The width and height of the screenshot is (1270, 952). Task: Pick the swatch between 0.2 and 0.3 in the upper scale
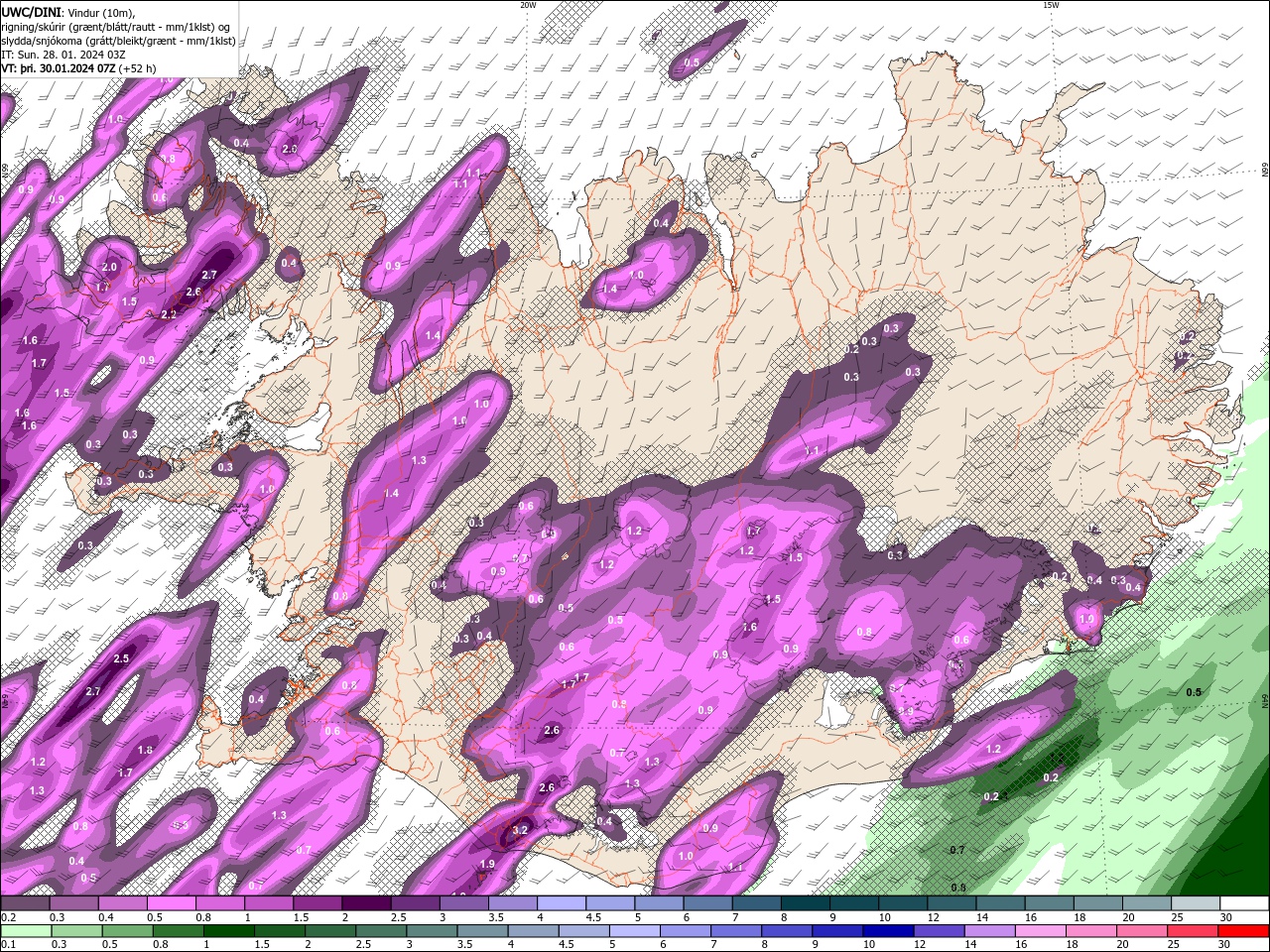pyautogui.click(x=25, y=903)
